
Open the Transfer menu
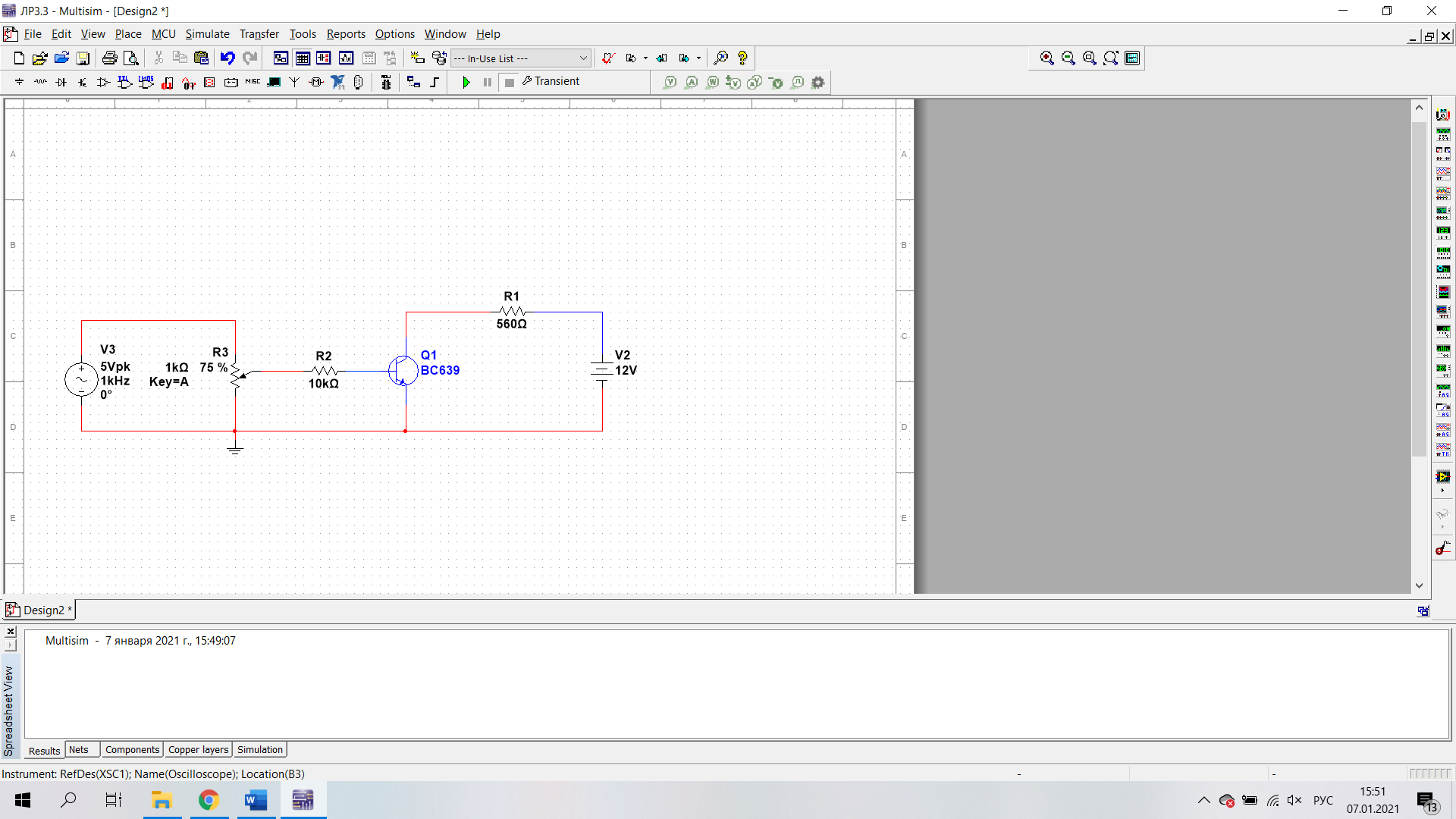pyautogui.click(x=259, y=34)
